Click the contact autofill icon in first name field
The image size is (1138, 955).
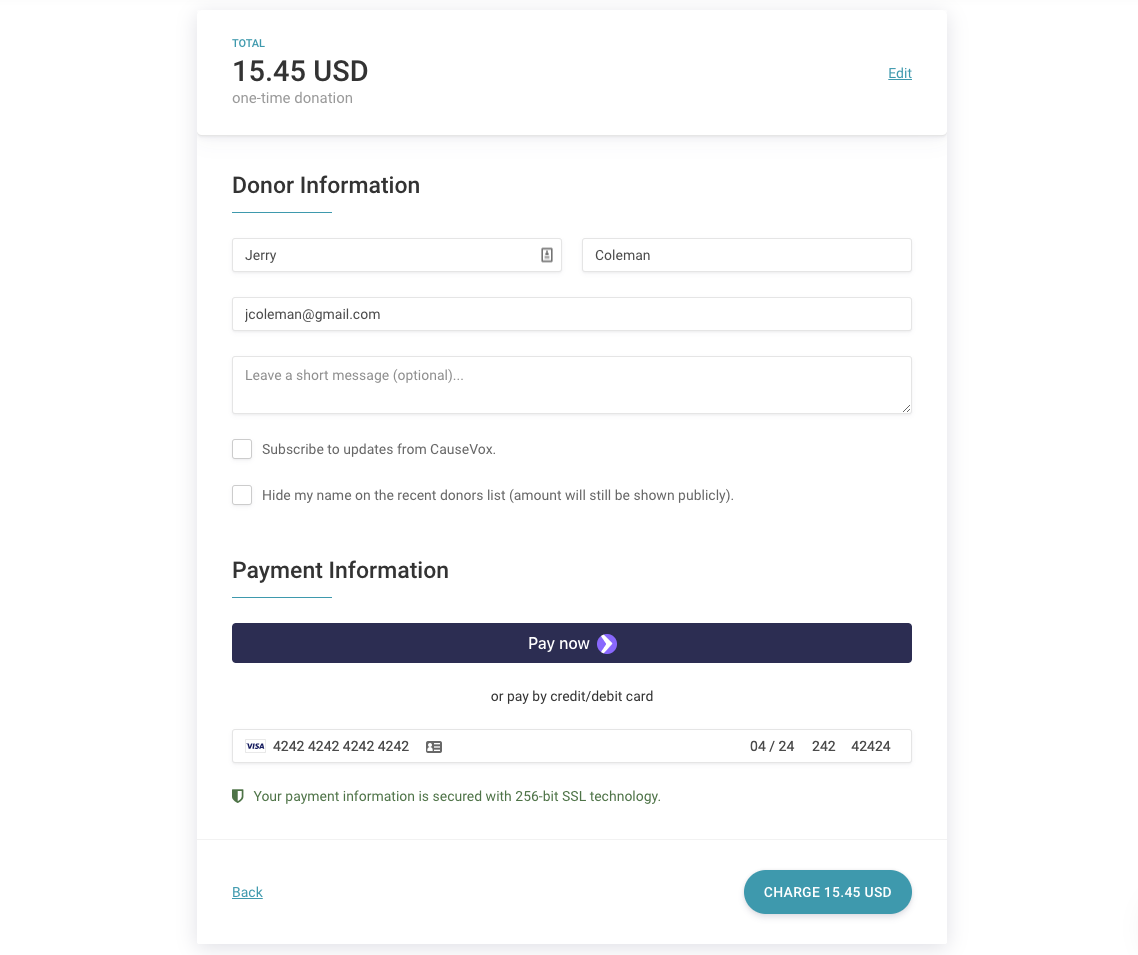click(547, 255)
